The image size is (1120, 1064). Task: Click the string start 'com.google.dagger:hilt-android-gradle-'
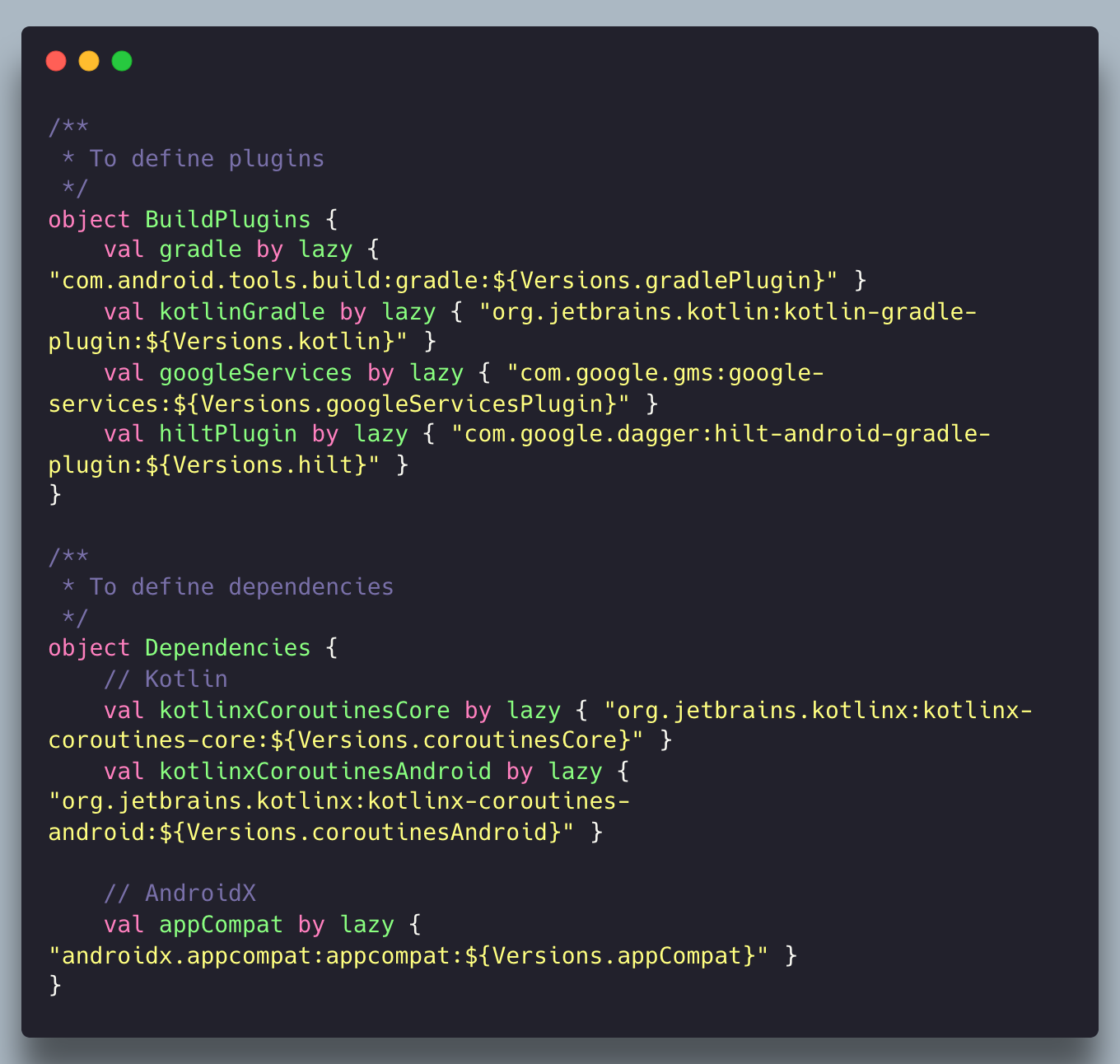(x=721, y=433)
